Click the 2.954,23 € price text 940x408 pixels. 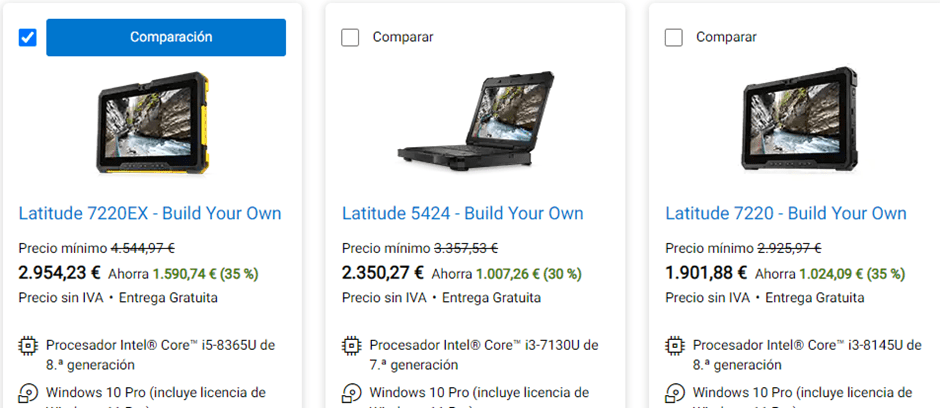coord(59,273)
